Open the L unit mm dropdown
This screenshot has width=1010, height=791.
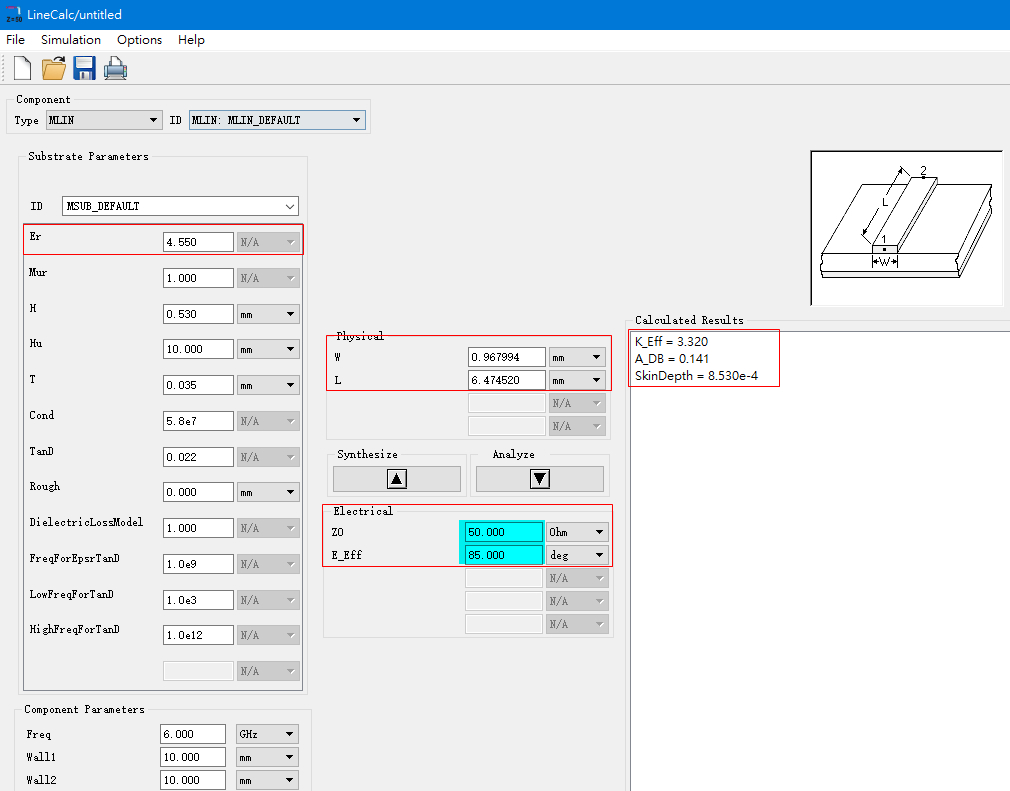coord(577,380)
